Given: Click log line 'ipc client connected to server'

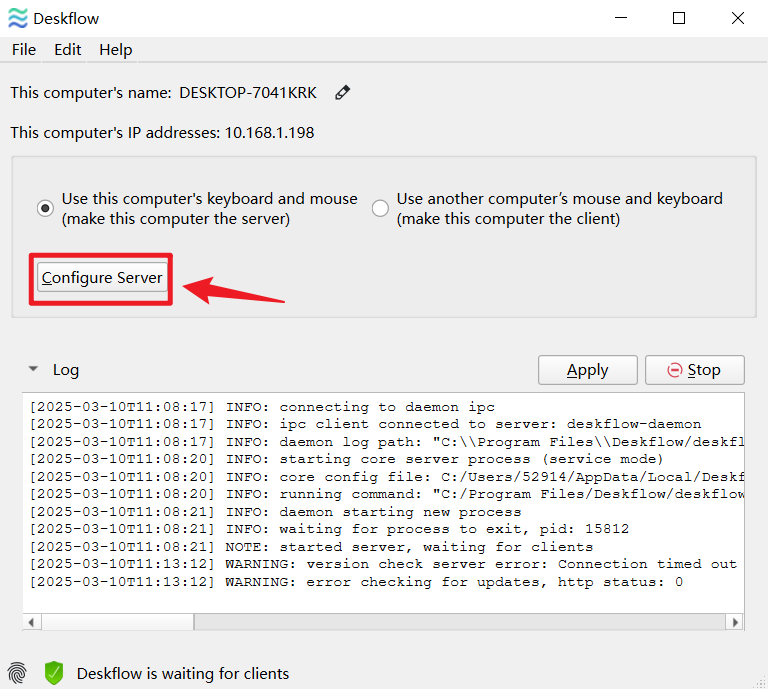Looking at the screenshot, I should click(x=365, y=424).
